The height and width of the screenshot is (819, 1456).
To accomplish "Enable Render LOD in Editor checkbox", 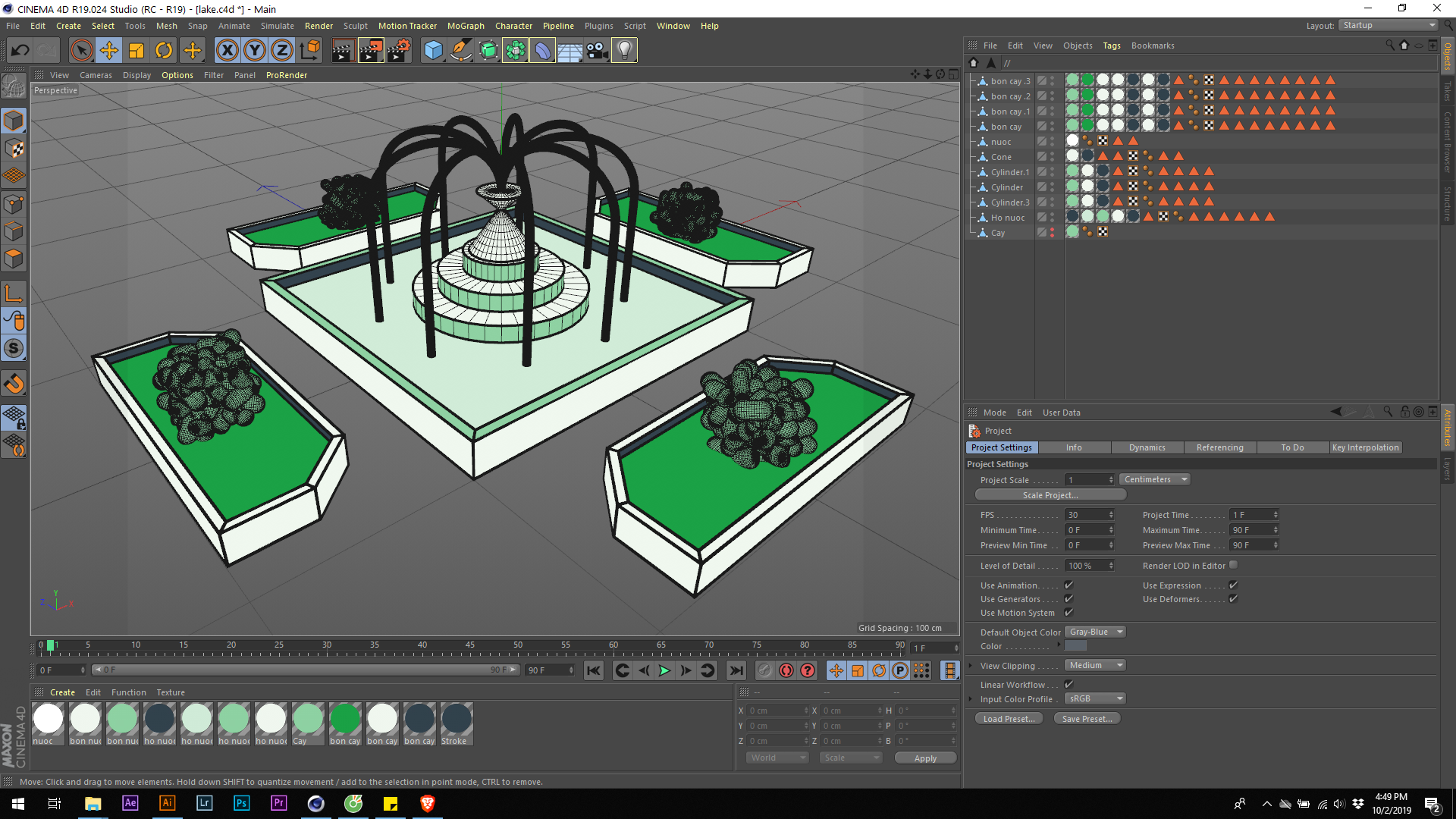I will [1234, 565].
